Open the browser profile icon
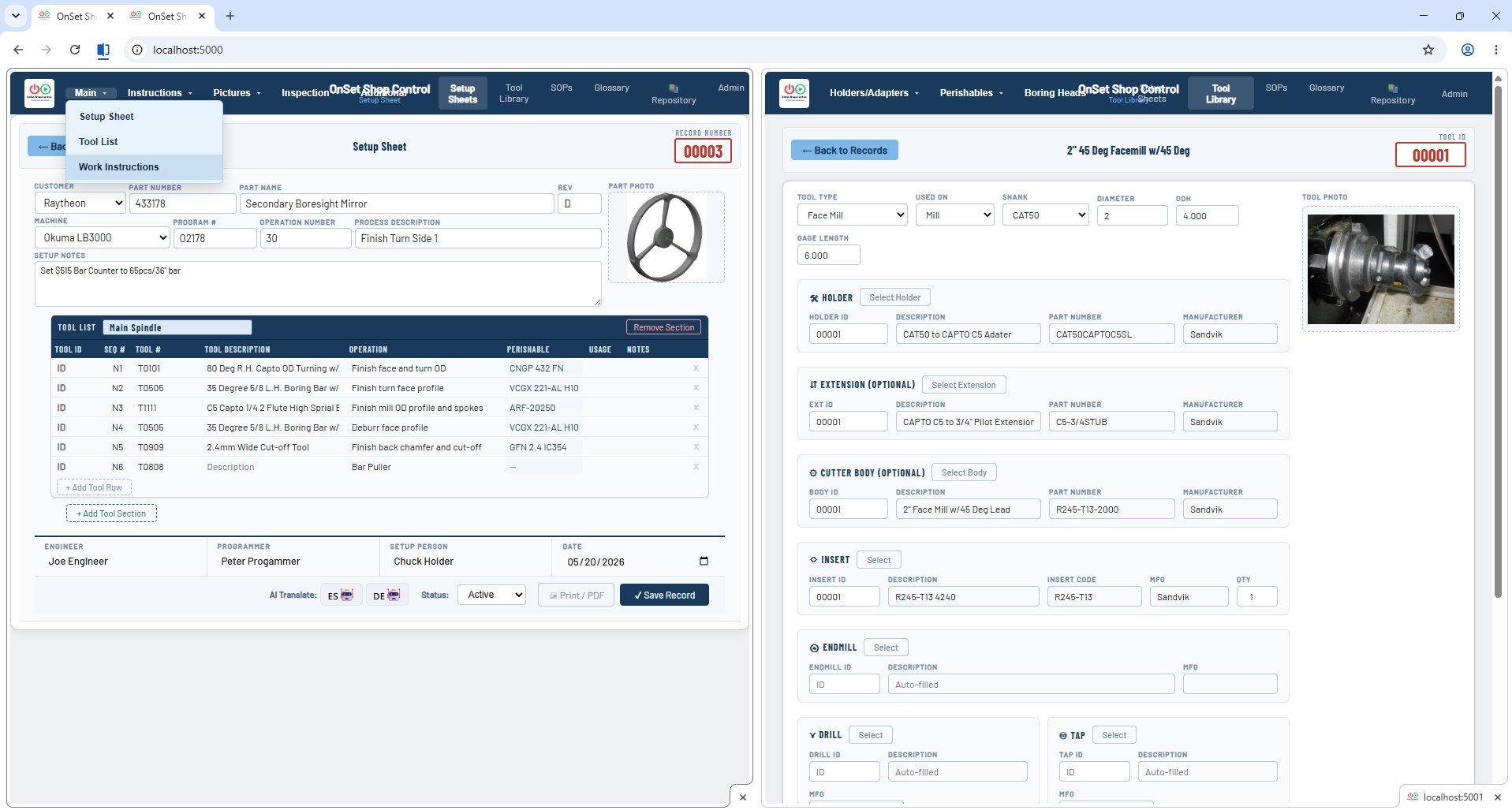The width and height of the screenshot is (1512, 810). click(1468, 50)
